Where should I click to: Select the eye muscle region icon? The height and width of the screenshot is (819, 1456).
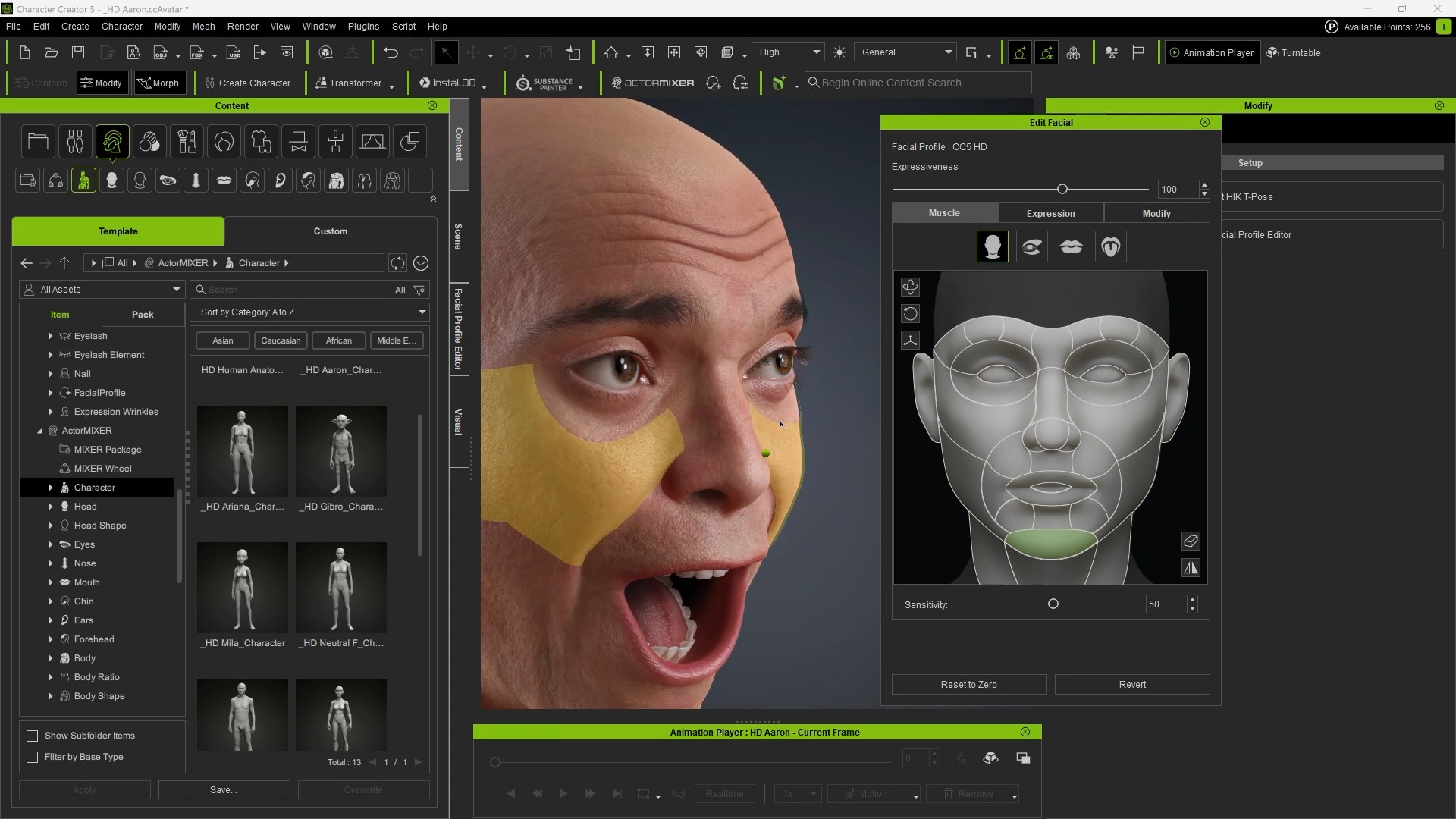(1031, 246)
